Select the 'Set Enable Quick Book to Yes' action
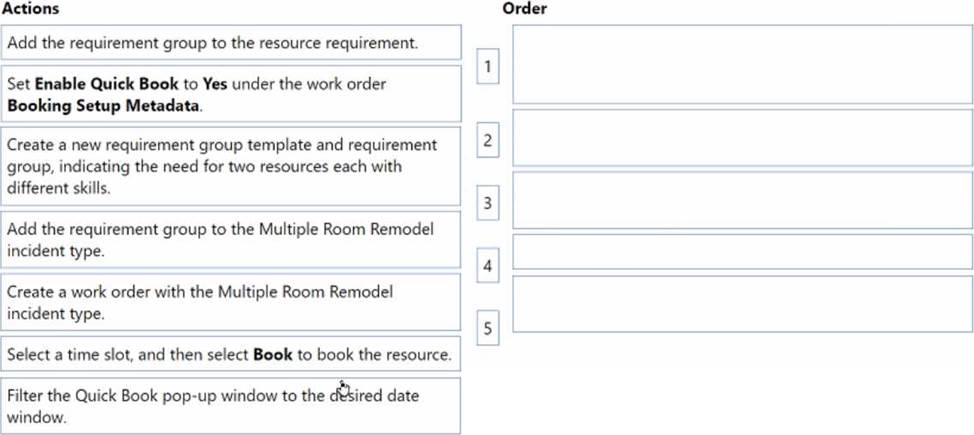The image size is (974, 435). point(231,94)
